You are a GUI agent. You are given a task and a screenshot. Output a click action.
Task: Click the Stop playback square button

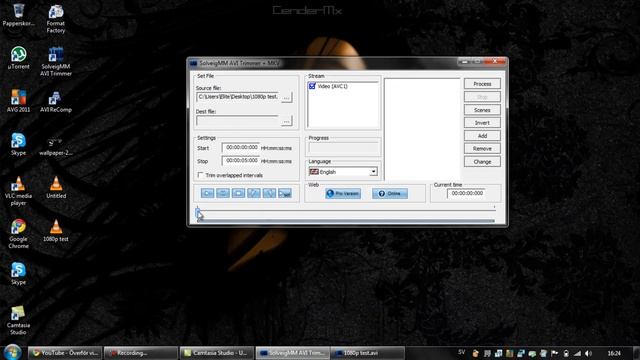[238, 193]
